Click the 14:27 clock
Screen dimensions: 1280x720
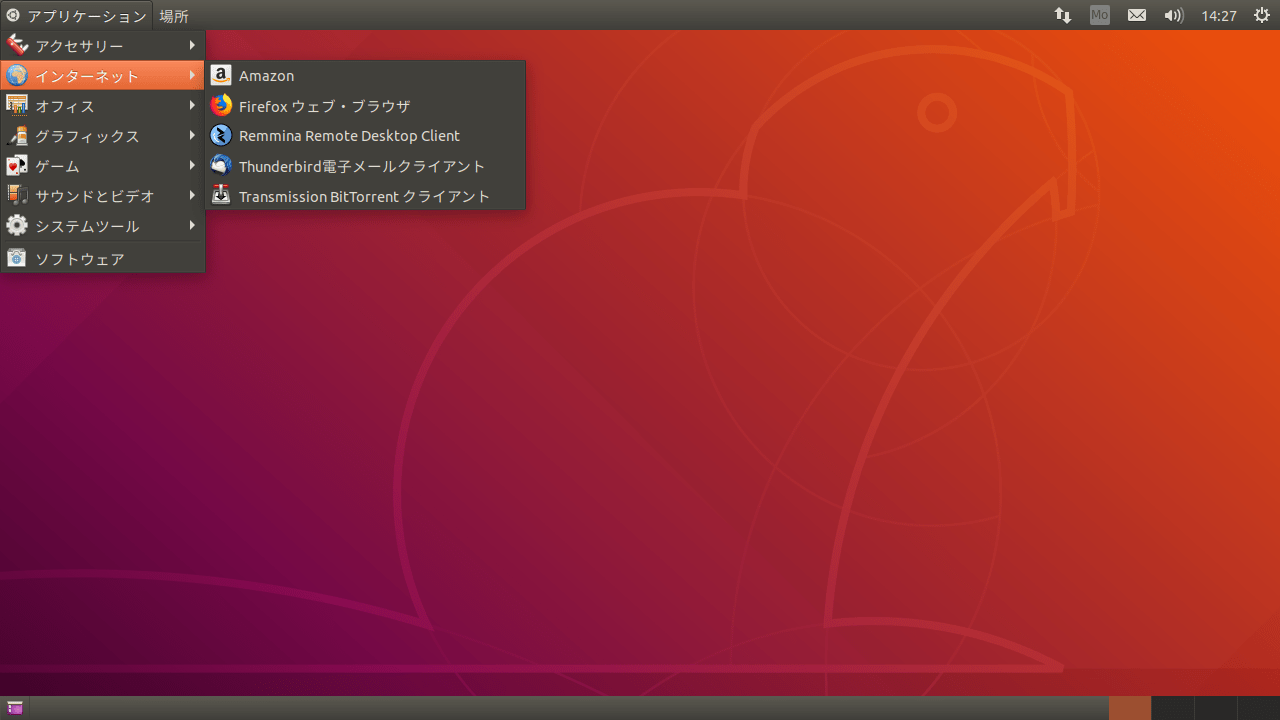[x=1219, y=16]
